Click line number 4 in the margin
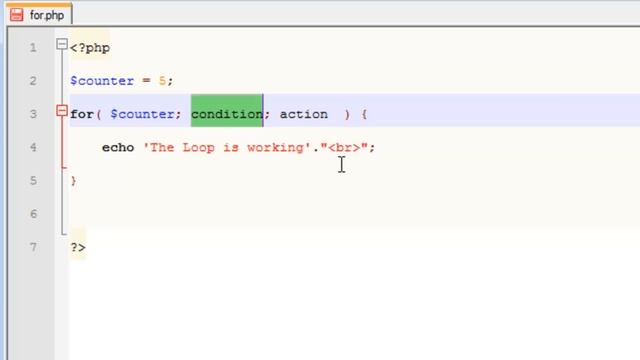The width and height of the screenshot is (640, 360). (33, 147)
